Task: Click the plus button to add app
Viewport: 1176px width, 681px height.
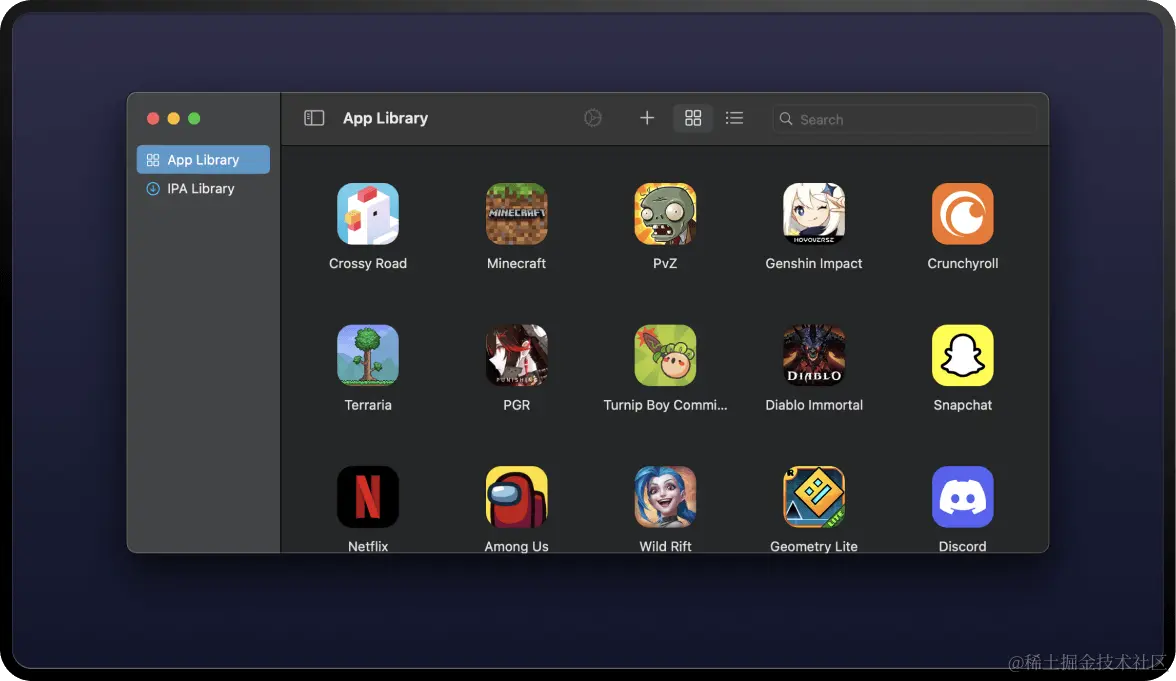Action: [646, 118]
